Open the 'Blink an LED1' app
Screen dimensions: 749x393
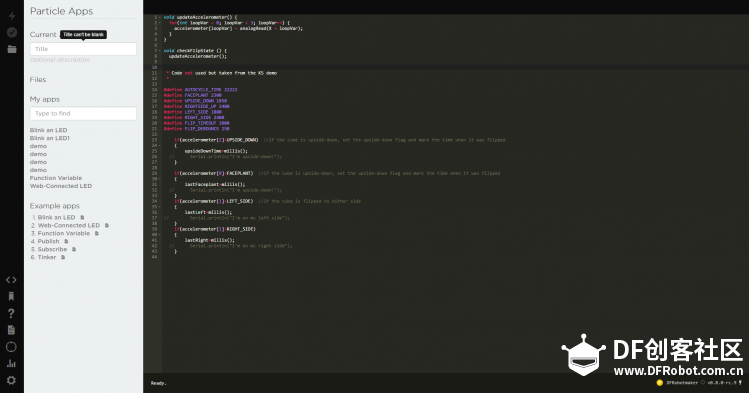50,138
